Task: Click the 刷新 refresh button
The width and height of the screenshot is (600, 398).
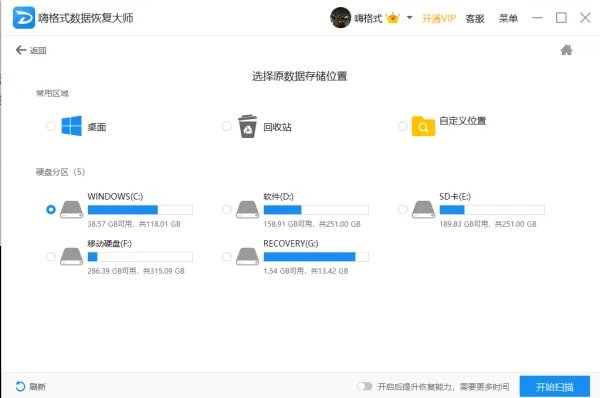Action: click(x=31, y=387)
